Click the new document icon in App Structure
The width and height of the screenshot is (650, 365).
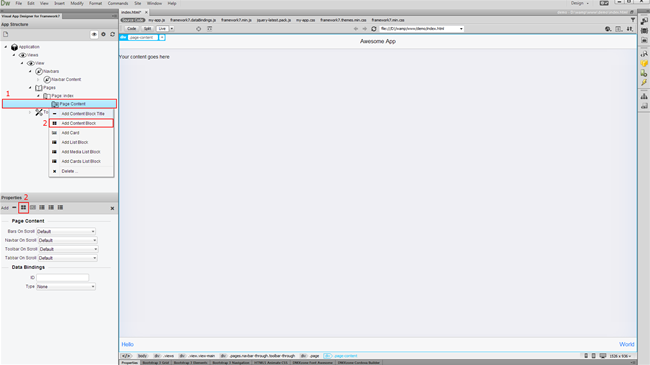point(6,34)
